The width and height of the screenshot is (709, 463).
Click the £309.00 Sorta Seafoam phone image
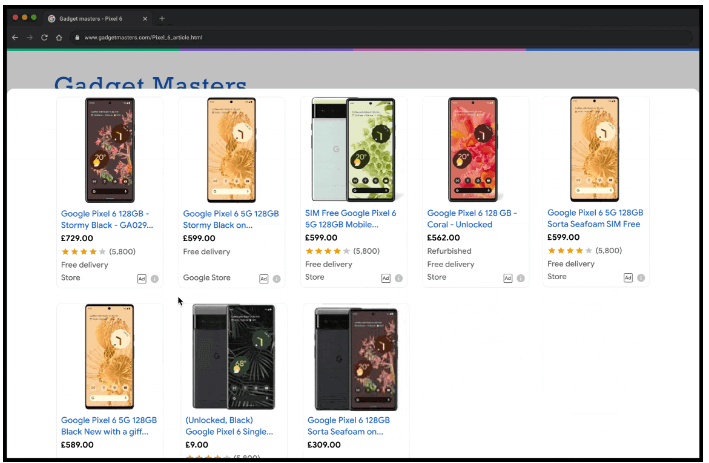tap(356, 359)
